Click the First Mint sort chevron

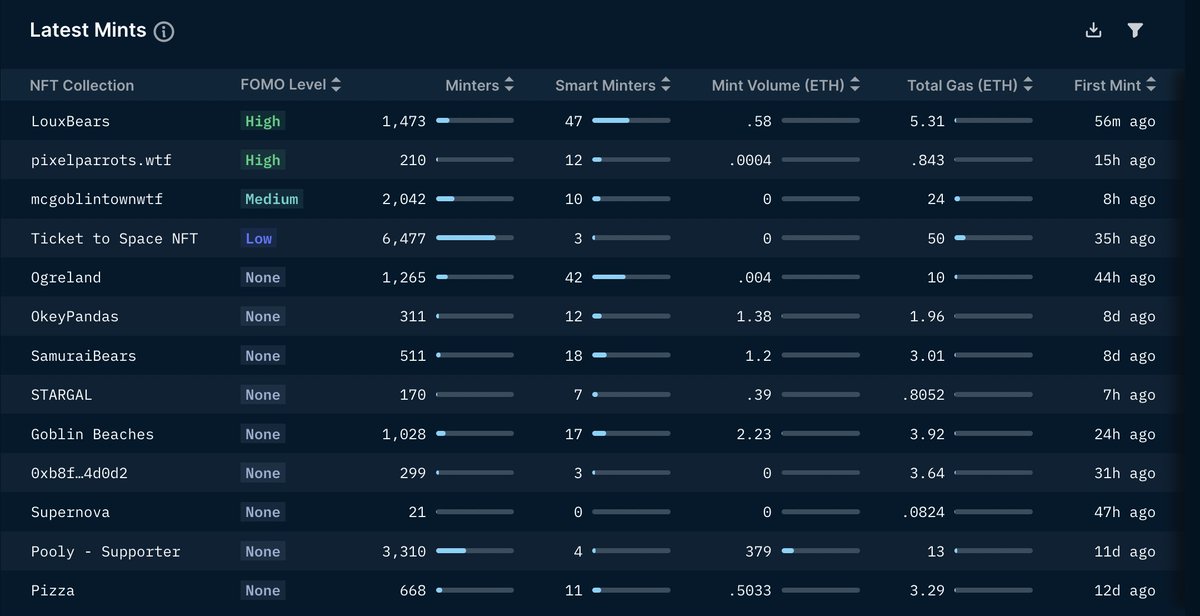click(1150, 84)
